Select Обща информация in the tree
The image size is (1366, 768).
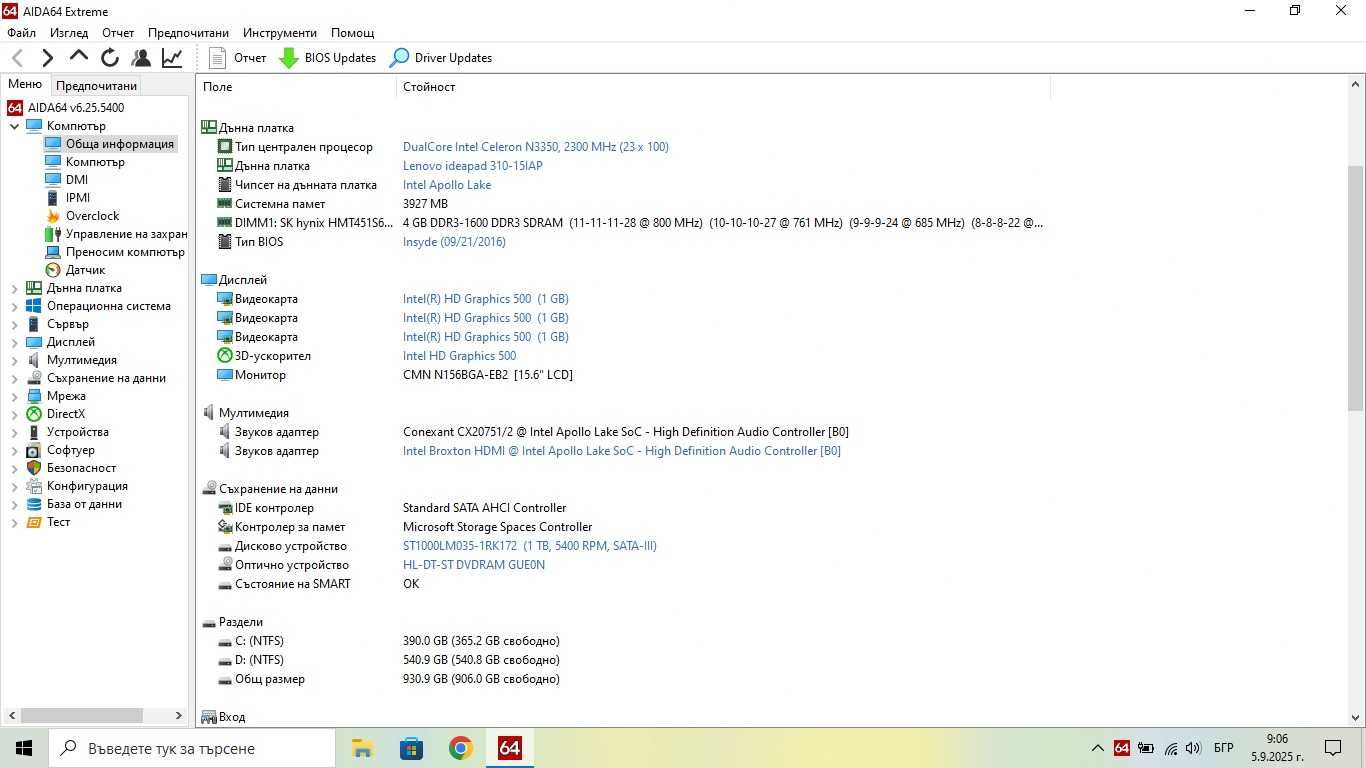[x=120, y=144]
